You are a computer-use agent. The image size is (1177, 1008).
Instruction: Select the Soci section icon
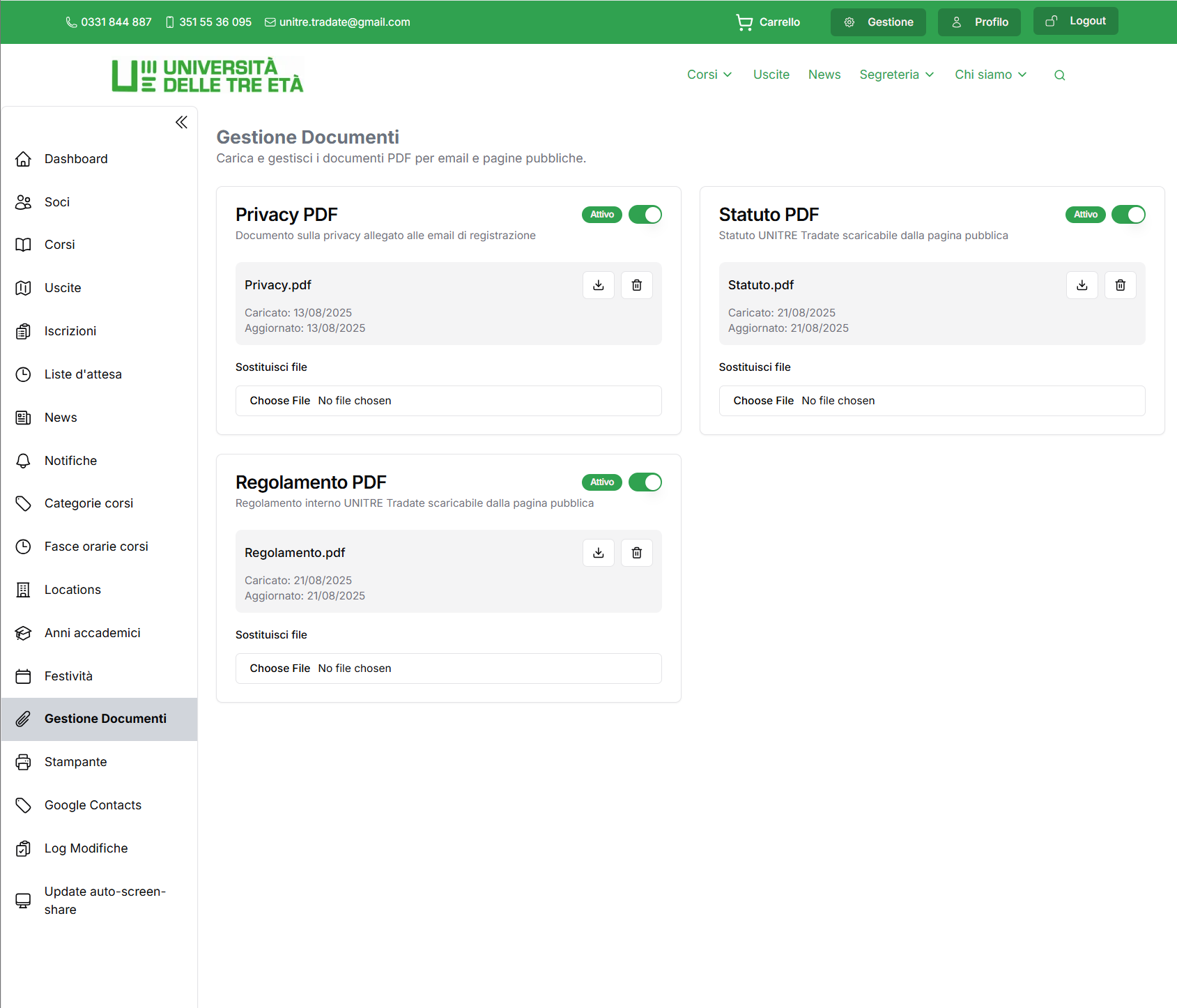23,202
